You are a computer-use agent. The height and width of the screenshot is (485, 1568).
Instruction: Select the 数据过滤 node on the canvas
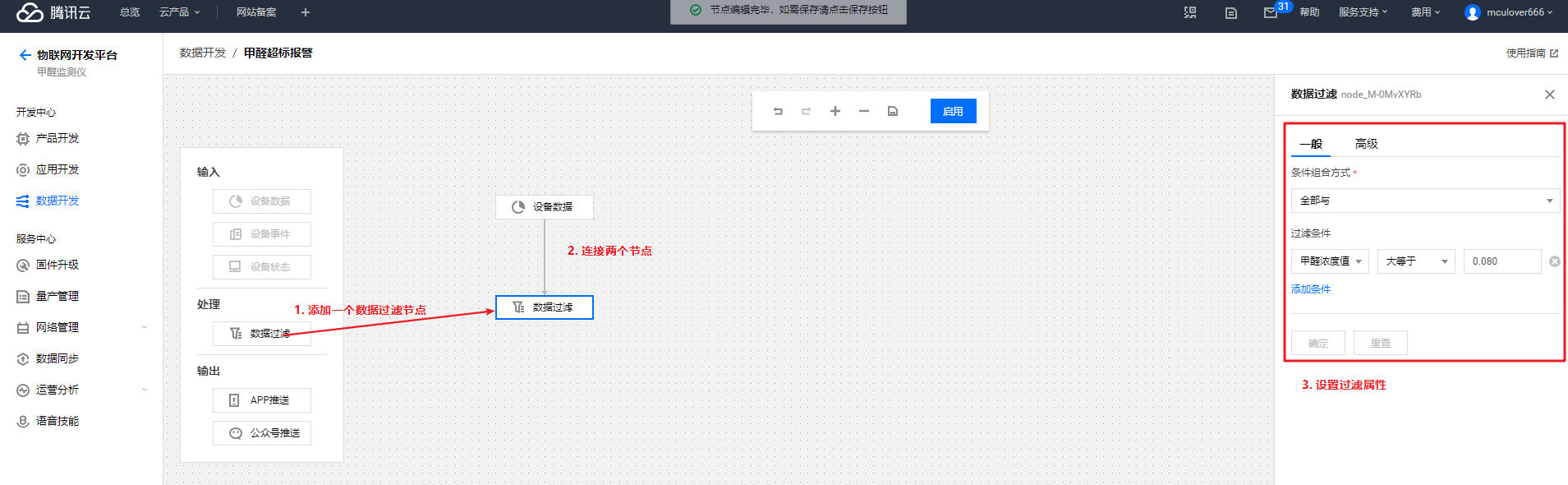(x=545, y=307)
